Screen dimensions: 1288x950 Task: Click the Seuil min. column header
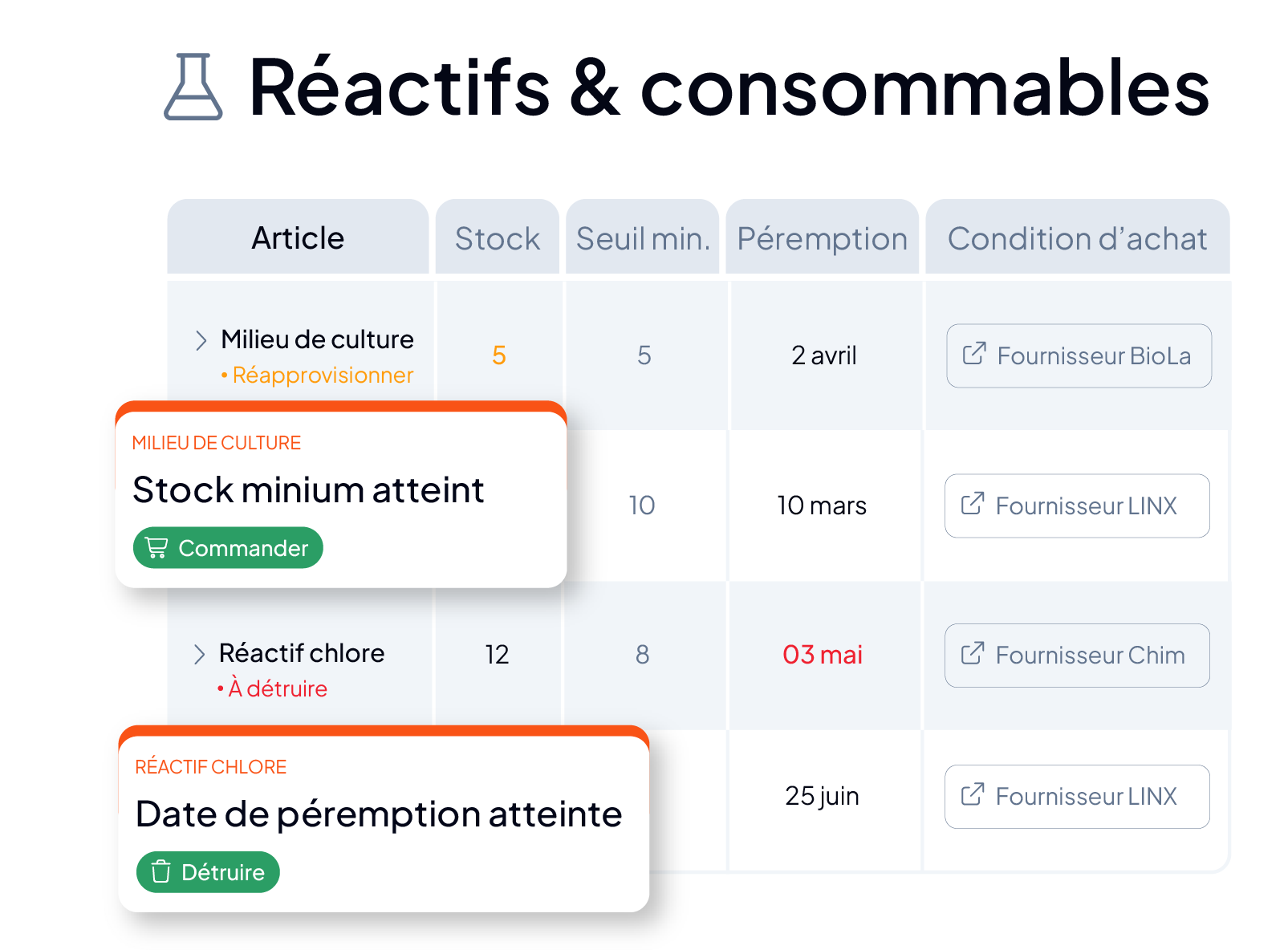tap(643, 237)
